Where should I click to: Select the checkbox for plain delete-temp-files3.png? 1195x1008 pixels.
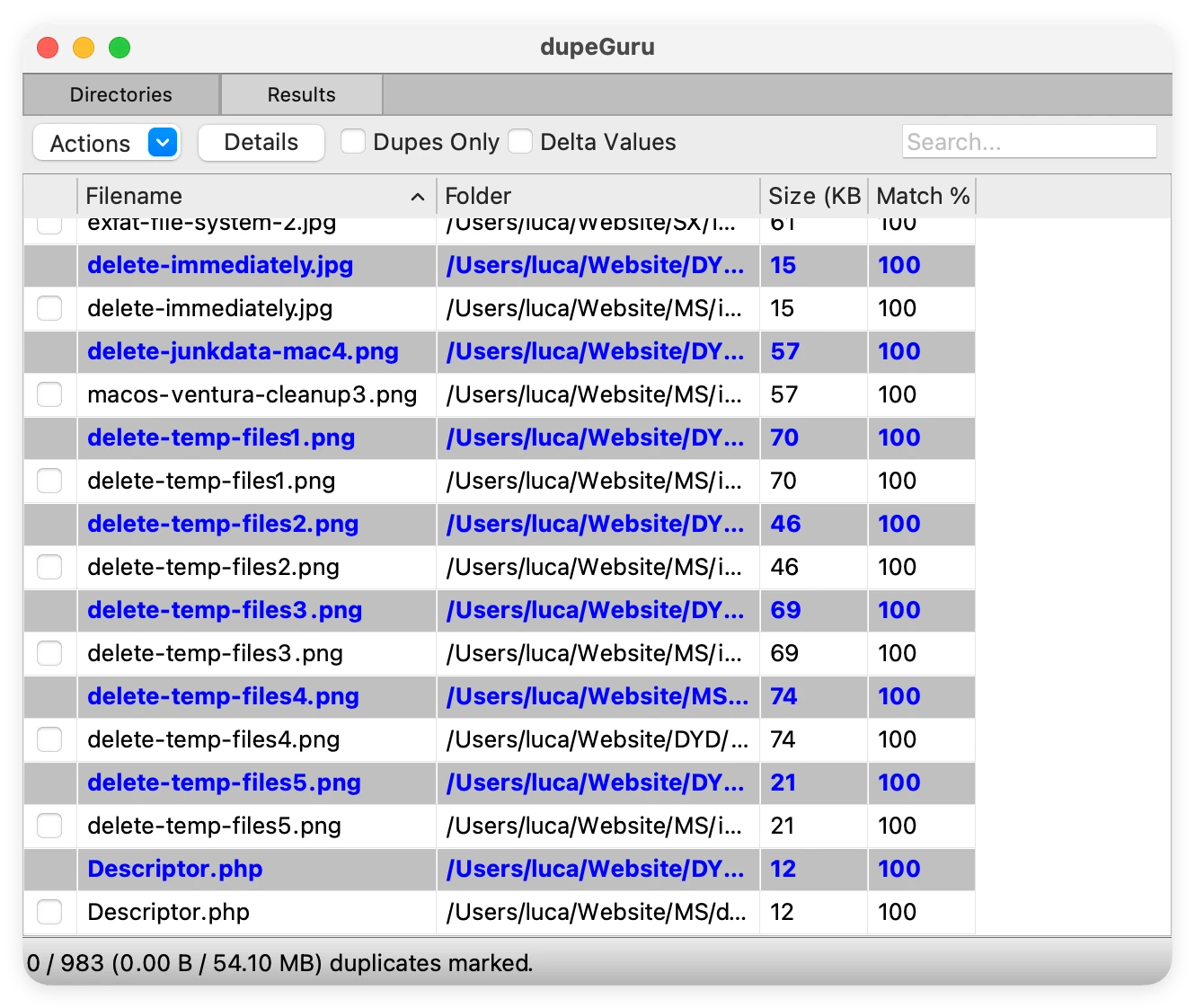49,653
